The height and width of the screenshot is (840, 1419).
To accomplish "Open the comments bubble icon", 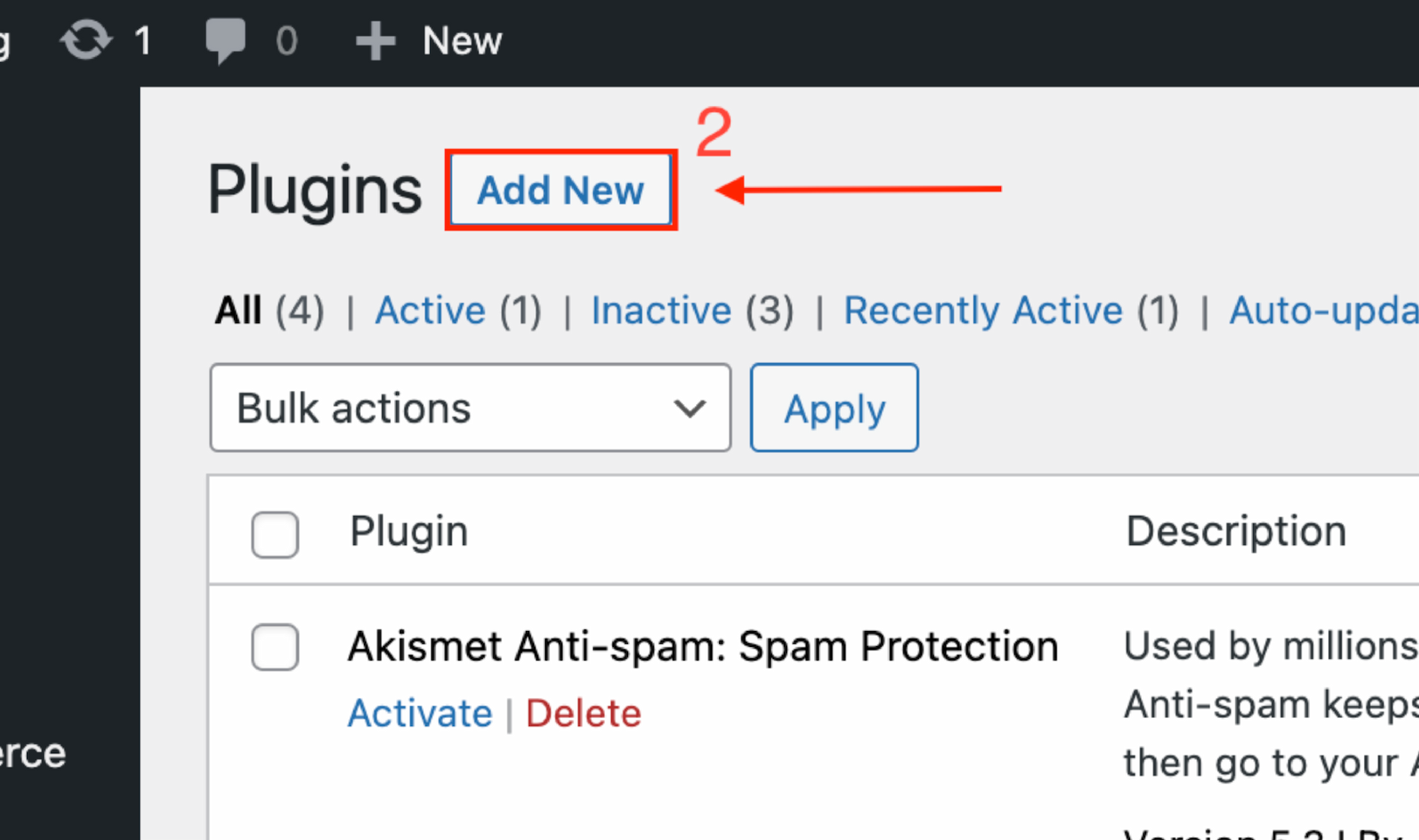I will (x=225, y=40).
